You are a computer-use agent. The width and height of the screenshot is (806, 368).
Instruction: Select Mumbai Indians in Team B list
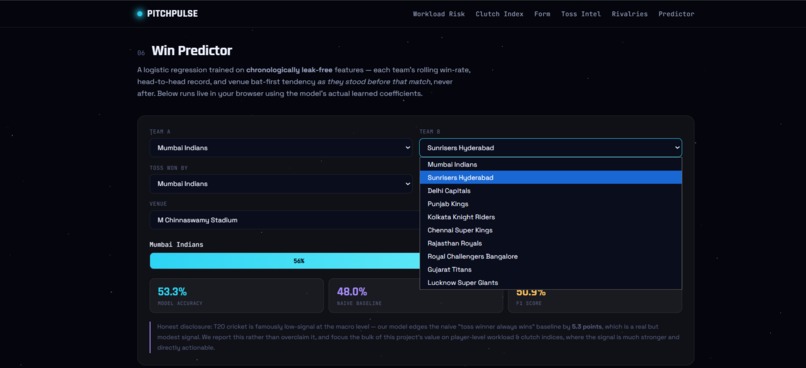pos(551,164)
